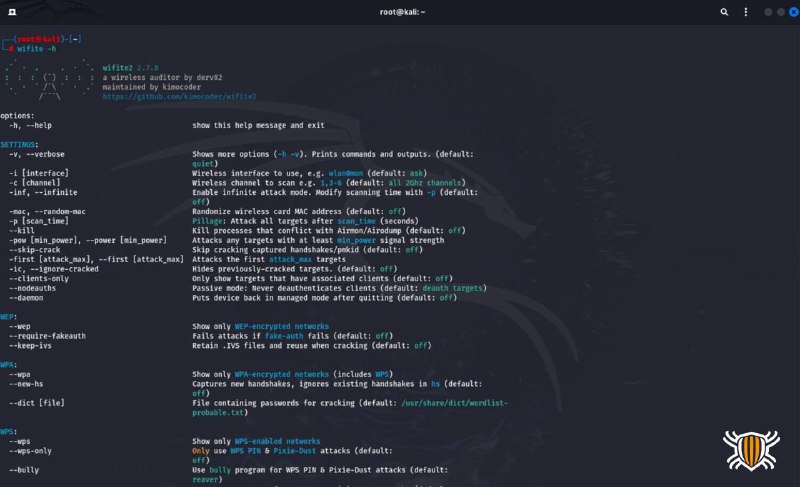The height and width of the screenshot is (487, 800).
Task: Click 'Pillage' highlighted word
Action: point(207,221)
